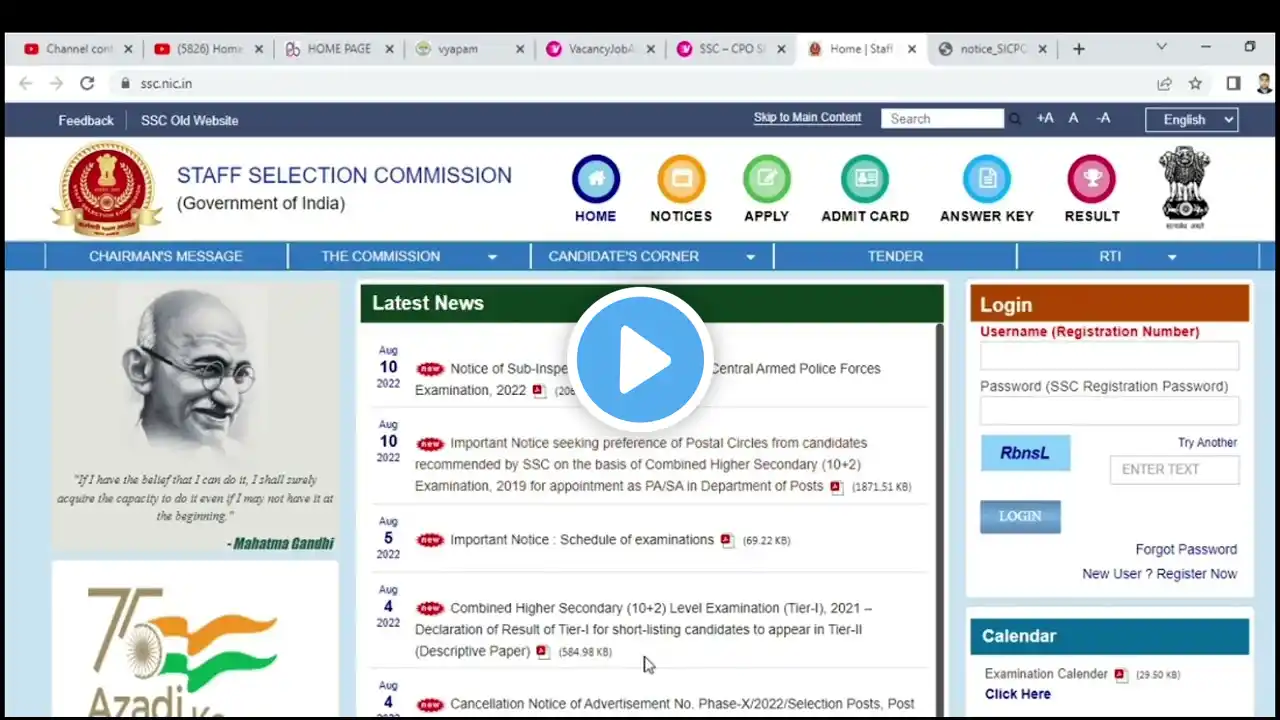The image size is (1280, 720).
Task: Go to the HOME icon
Action: point(596,180)
